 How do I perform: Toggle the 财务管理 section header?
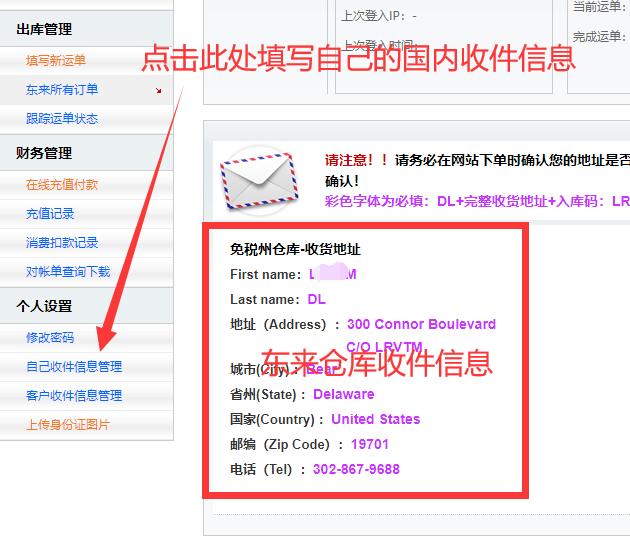45,153
